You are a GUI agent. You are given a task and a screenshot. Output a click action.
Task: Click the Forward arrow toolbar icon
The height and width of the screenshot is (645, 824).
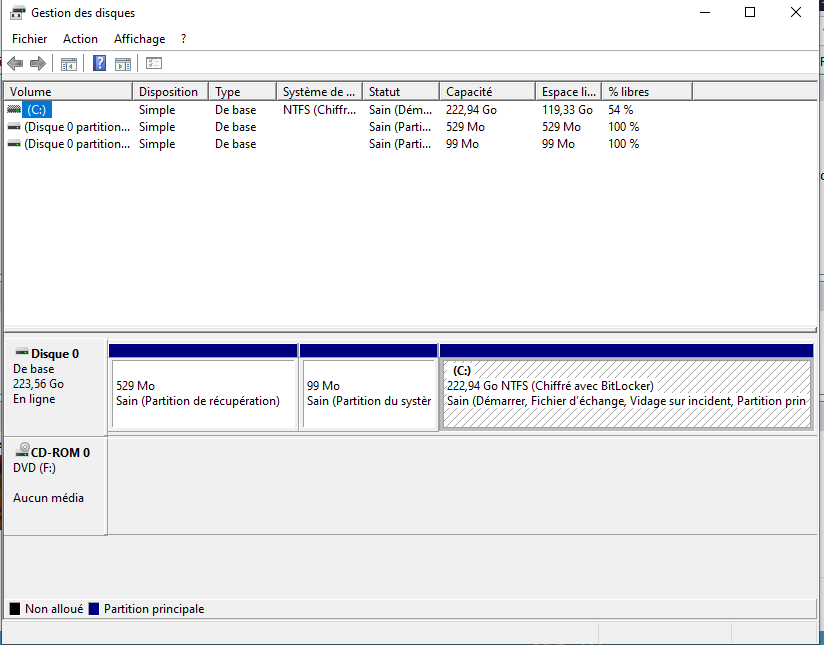[x=38, y=64]
